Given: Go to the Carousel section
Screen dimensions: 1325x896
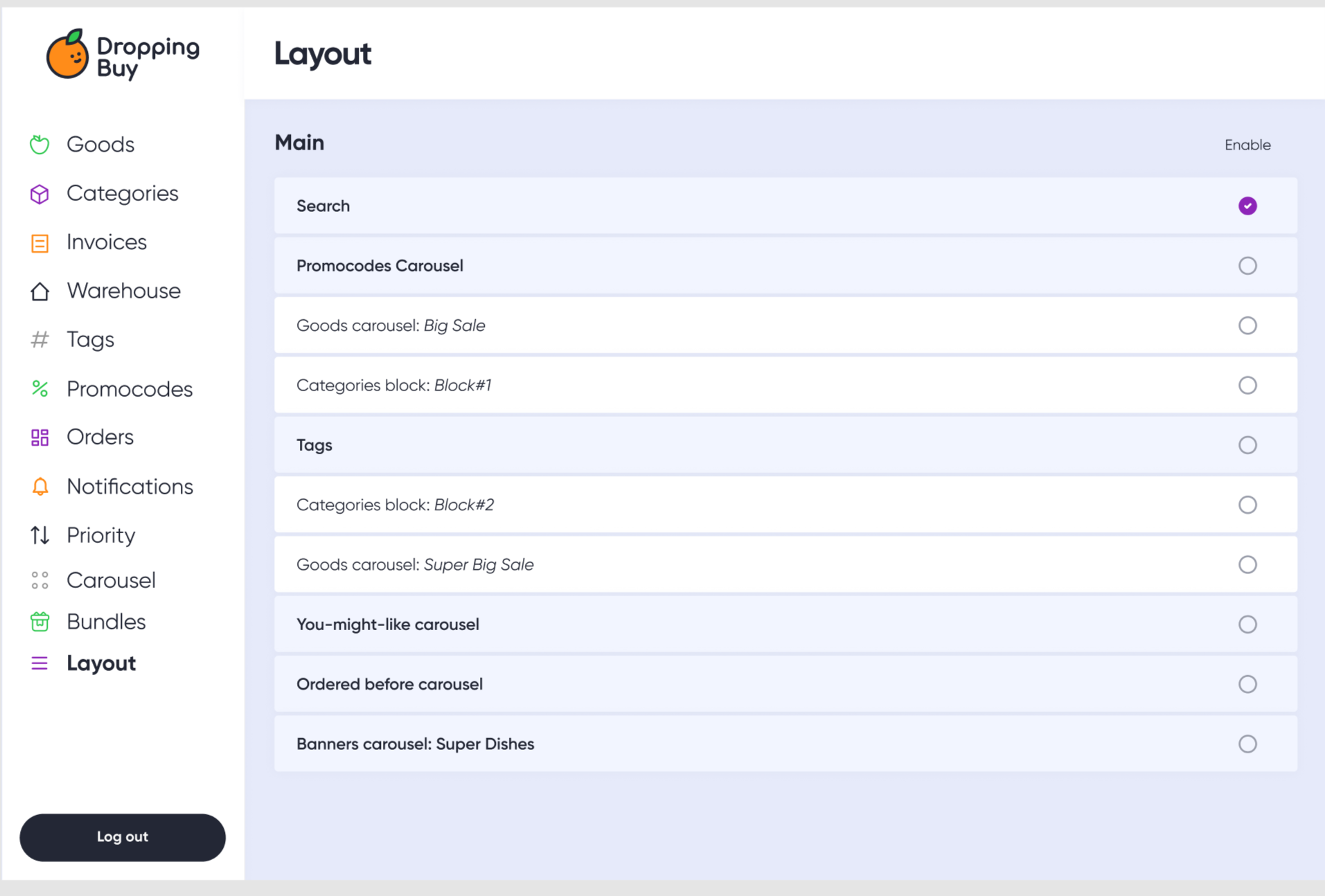Looking at the screenshot, I should tap(111, 580).
